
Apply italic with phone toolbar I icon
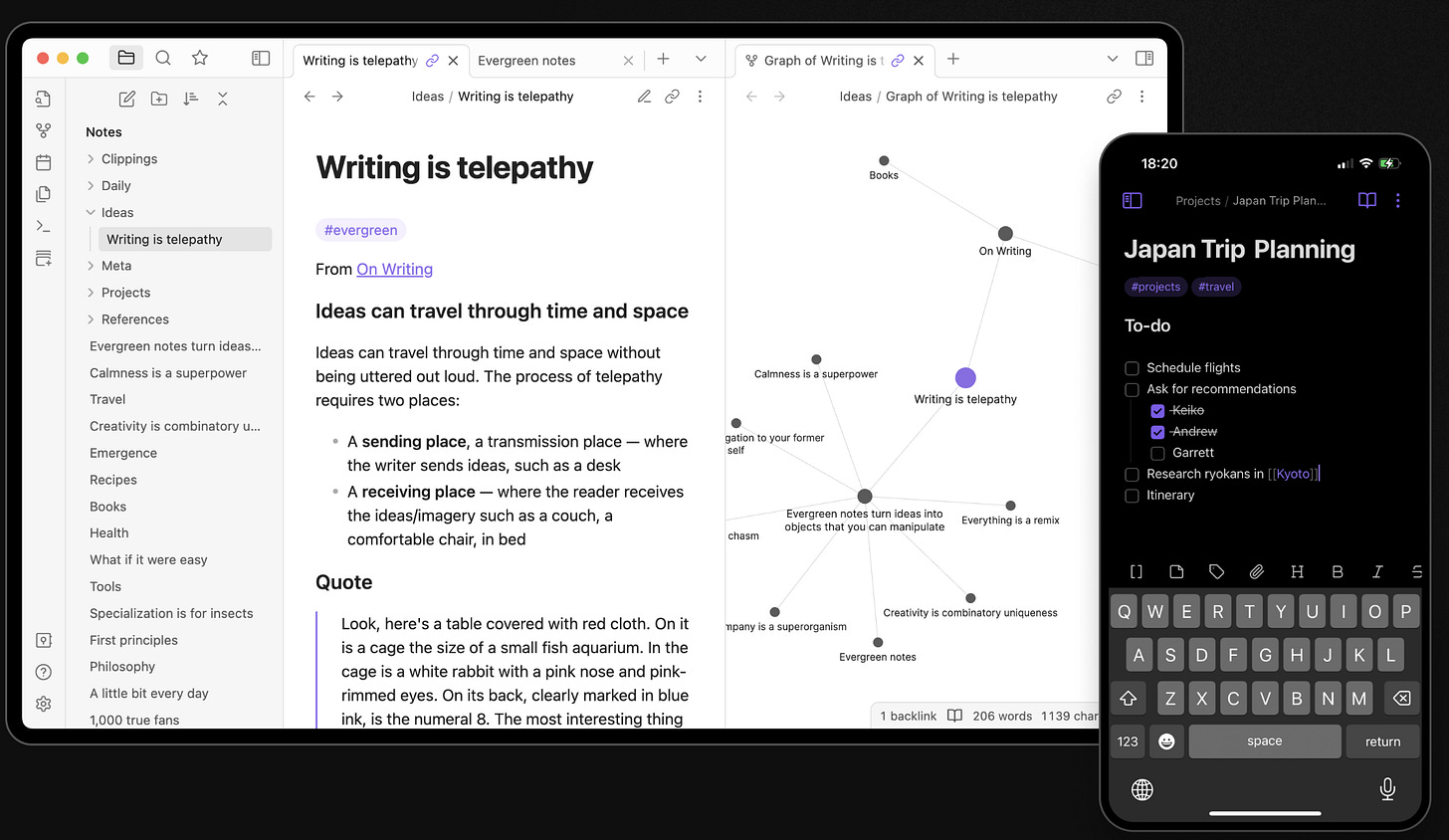click(1377, 571)
